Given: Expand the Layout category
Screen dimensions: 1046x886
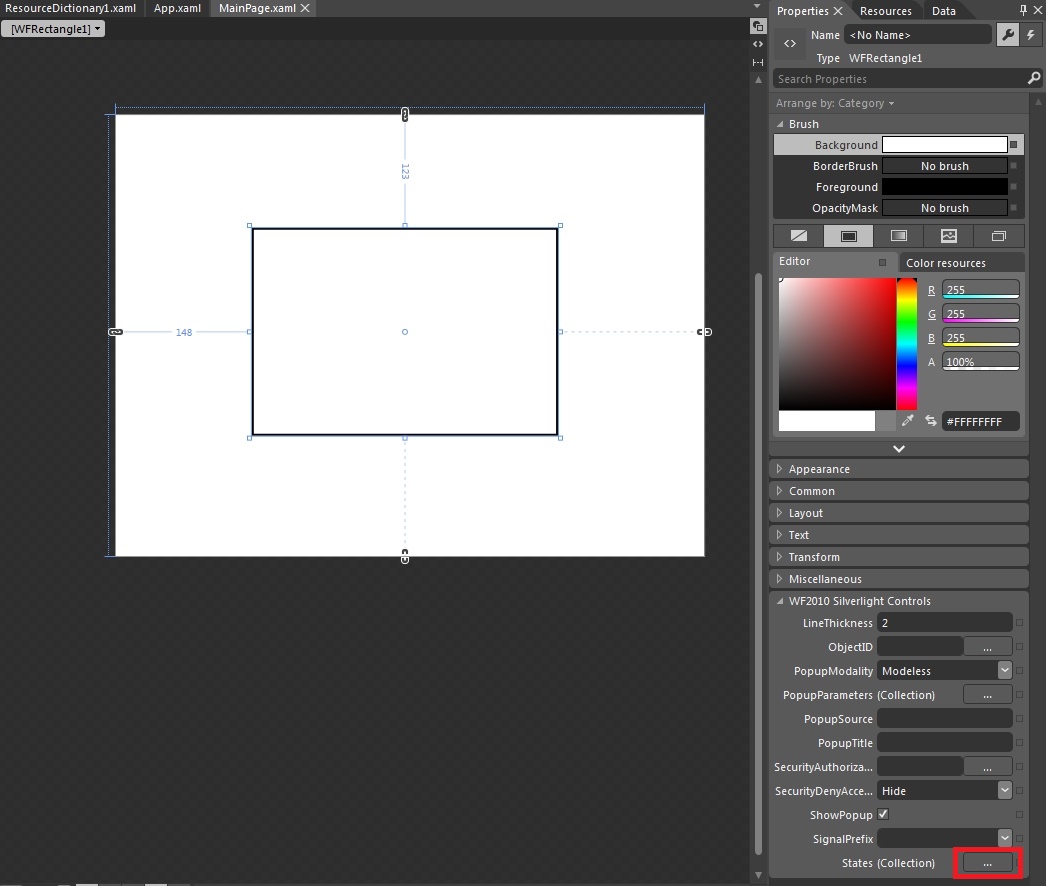Looking at the screenshot, I should pos(805,513).
